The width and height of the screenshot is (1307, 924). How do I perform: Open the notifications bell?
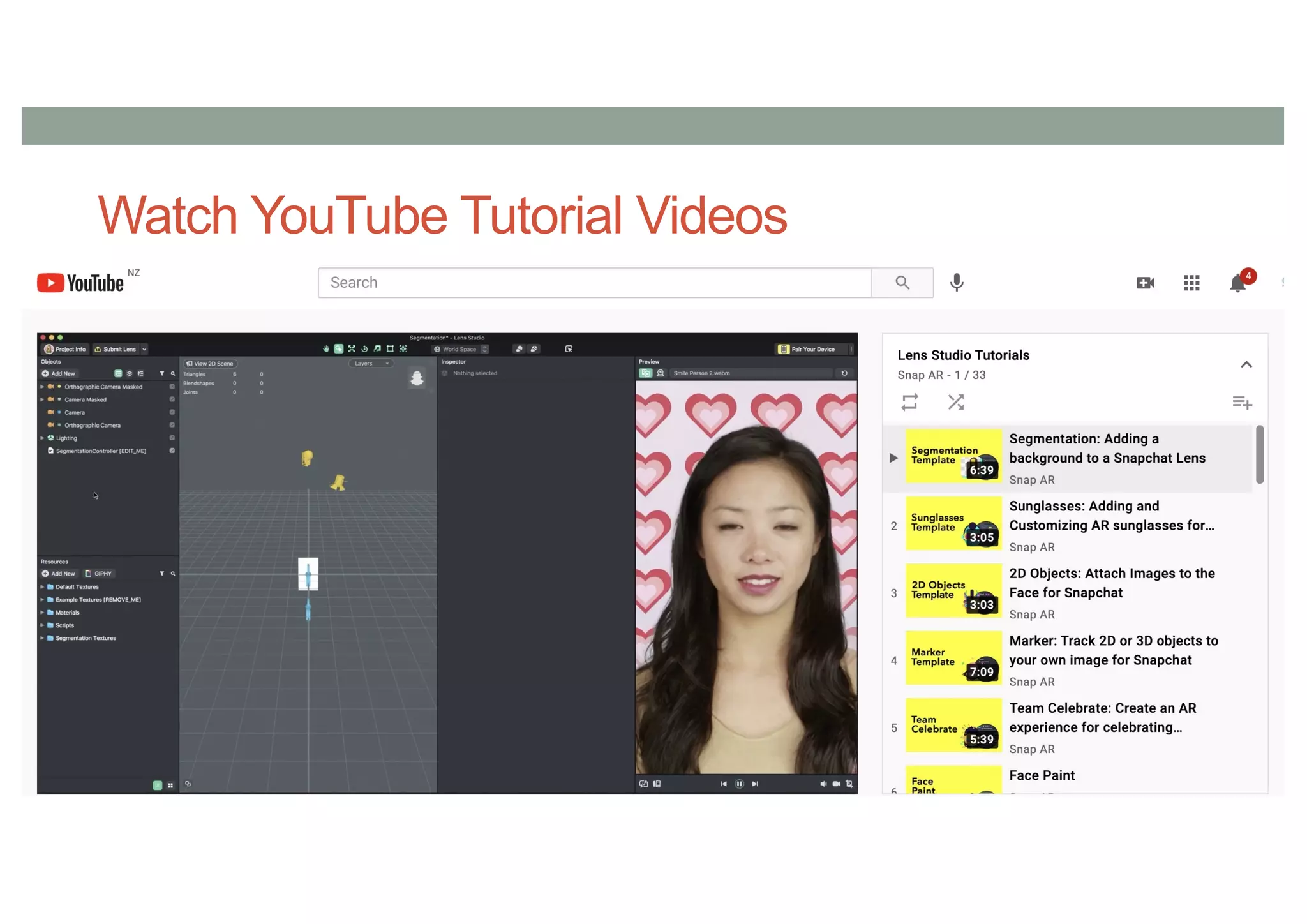coord(1237,283)
